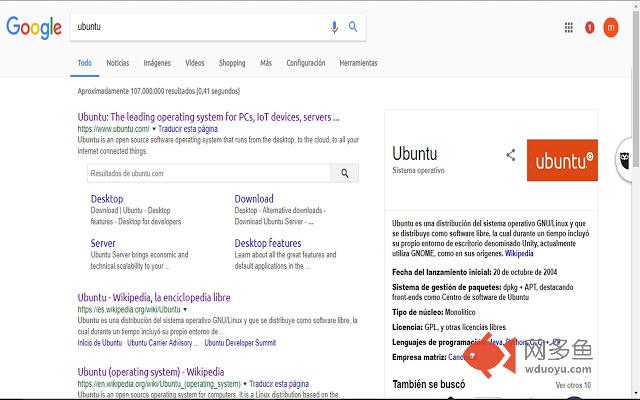This screenshot has width=640, height=400.
Task: Share the Ubuntu knowledge panel
Action: click(511, 155)
